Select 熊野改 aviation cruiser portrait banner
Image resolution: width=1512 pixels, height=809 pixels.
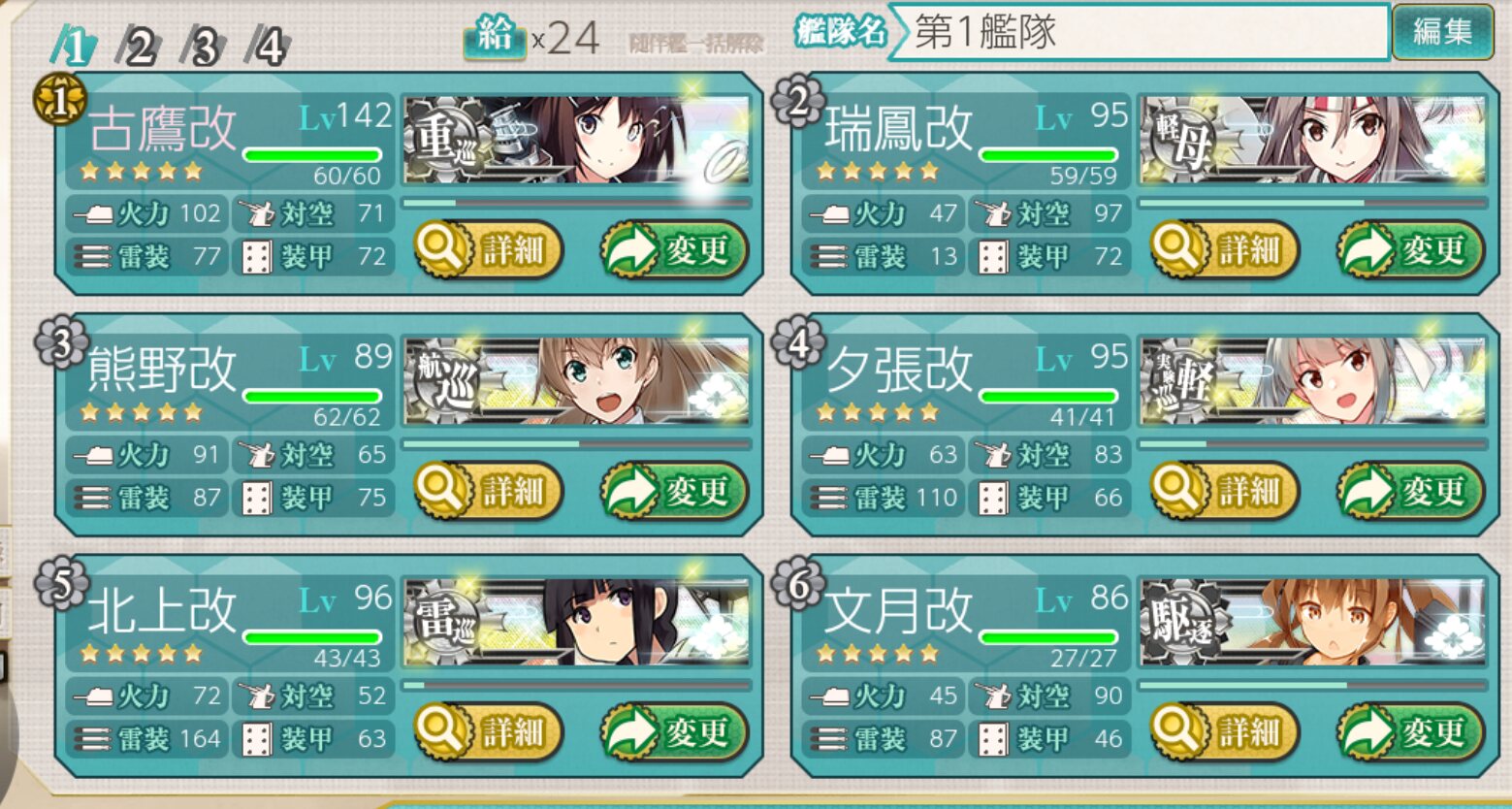(x=577, y=381)
